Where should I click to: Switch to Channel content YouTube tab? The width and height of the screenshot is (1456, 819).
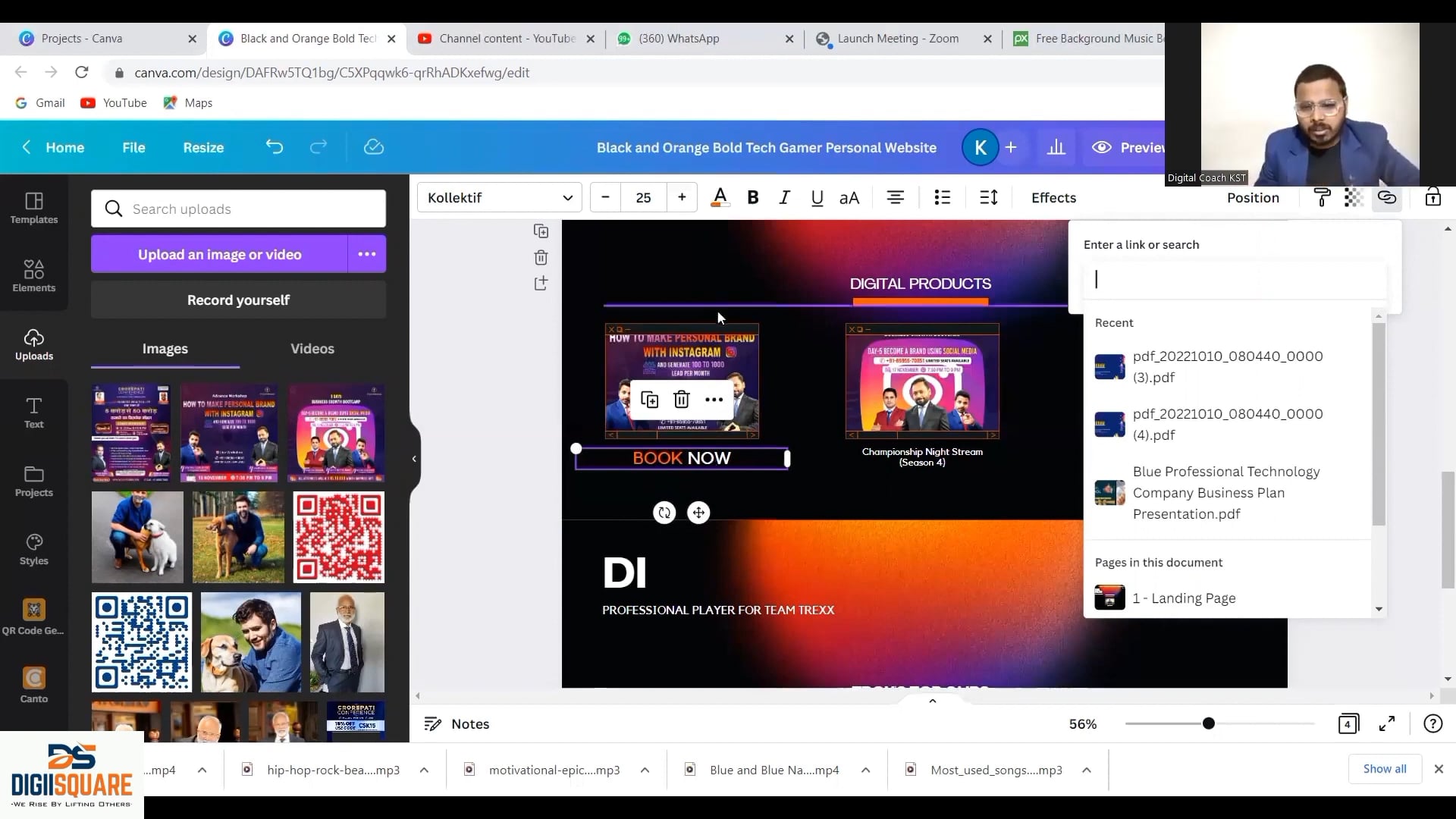click(x=507, y=39)
